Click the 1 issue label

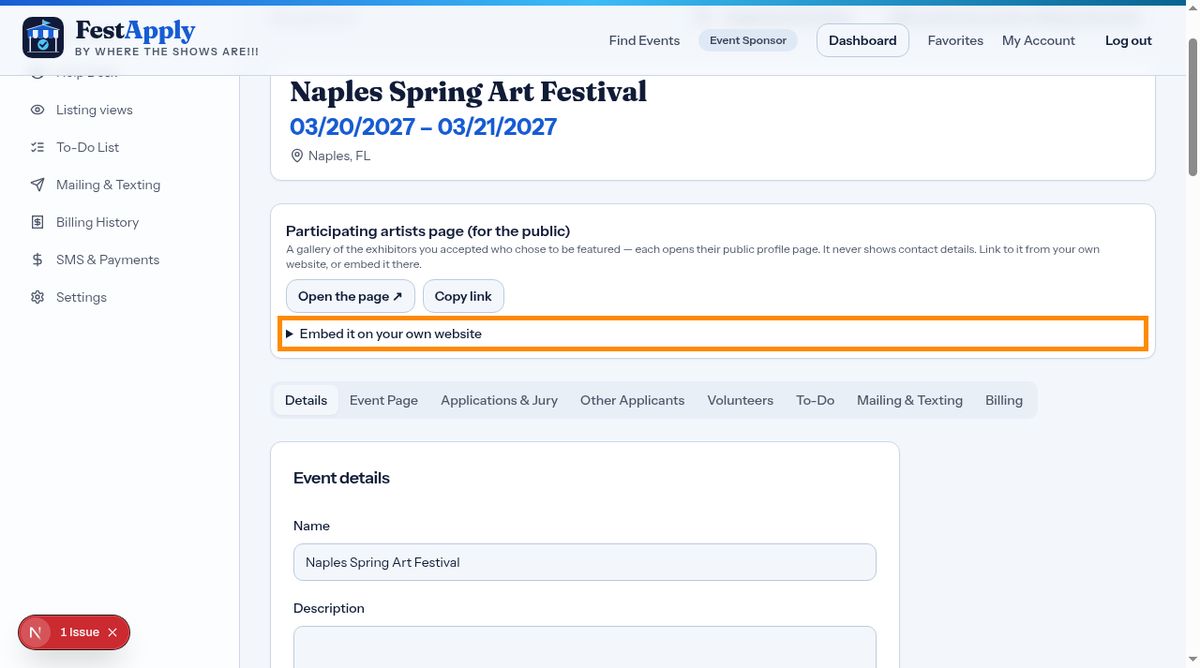pyautogui.click(x=80, y=632)
